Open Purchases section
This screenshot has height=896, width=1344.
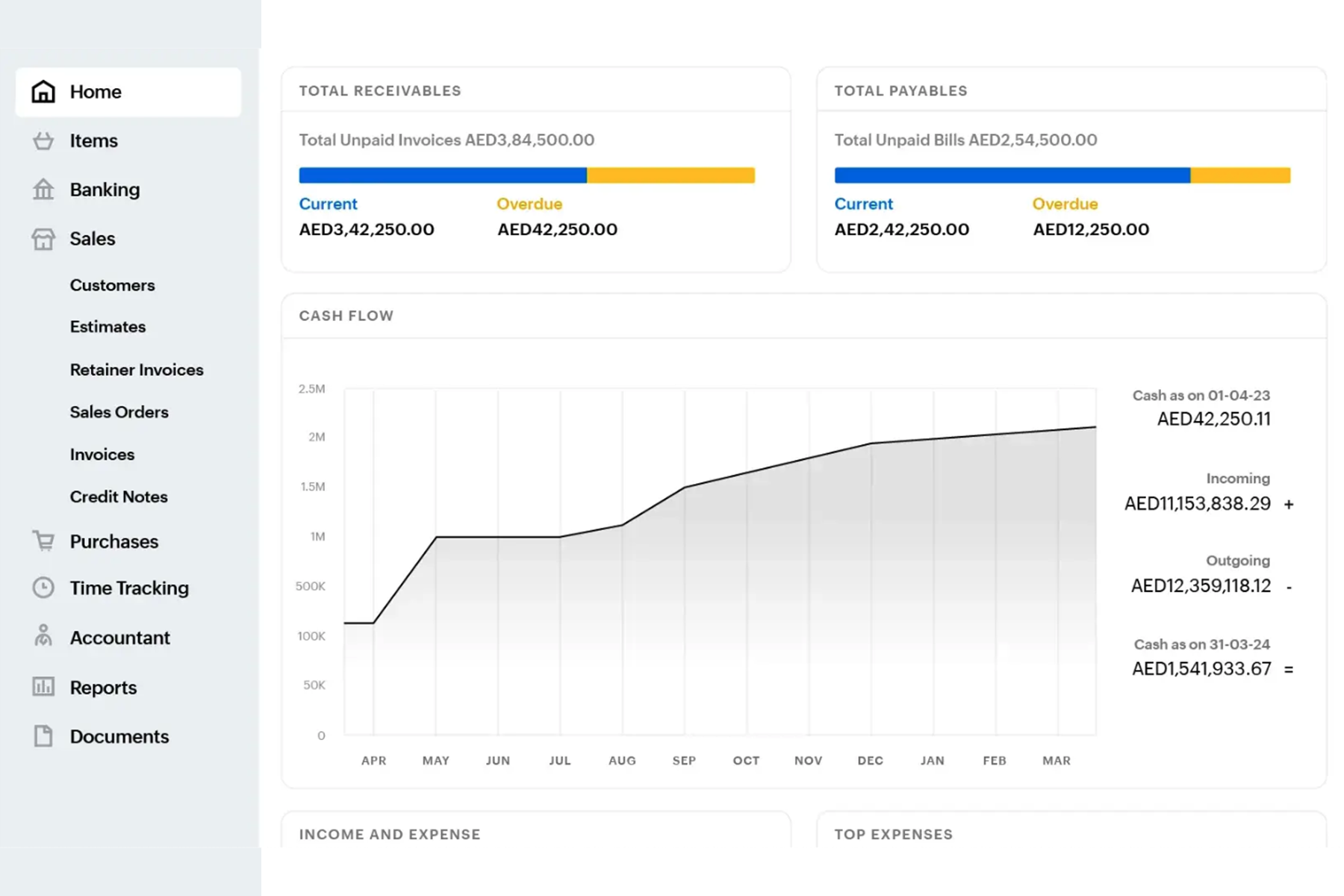point(114,541)
